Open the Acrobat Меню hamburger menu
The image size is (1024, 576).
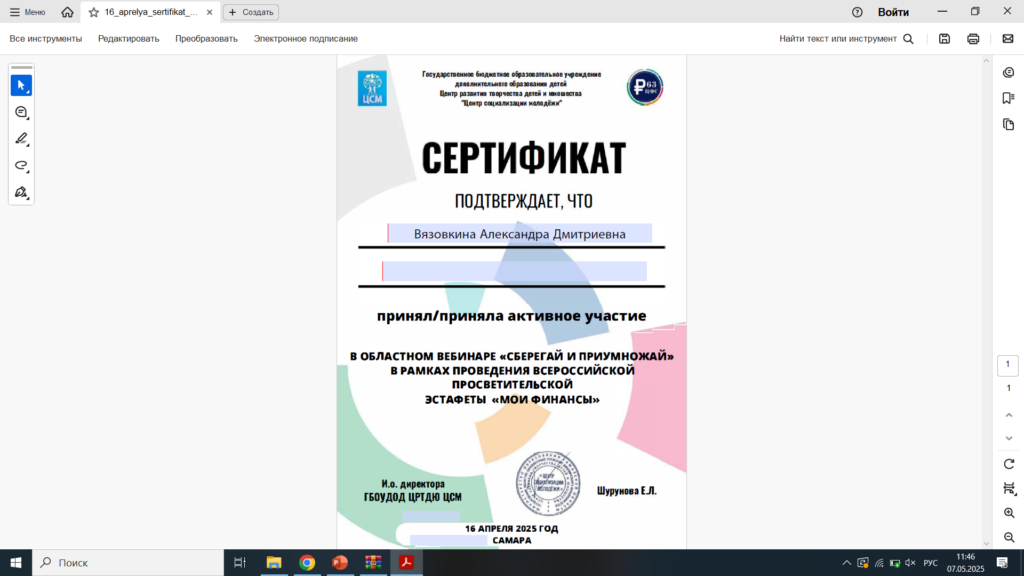[x=27, y=12]
